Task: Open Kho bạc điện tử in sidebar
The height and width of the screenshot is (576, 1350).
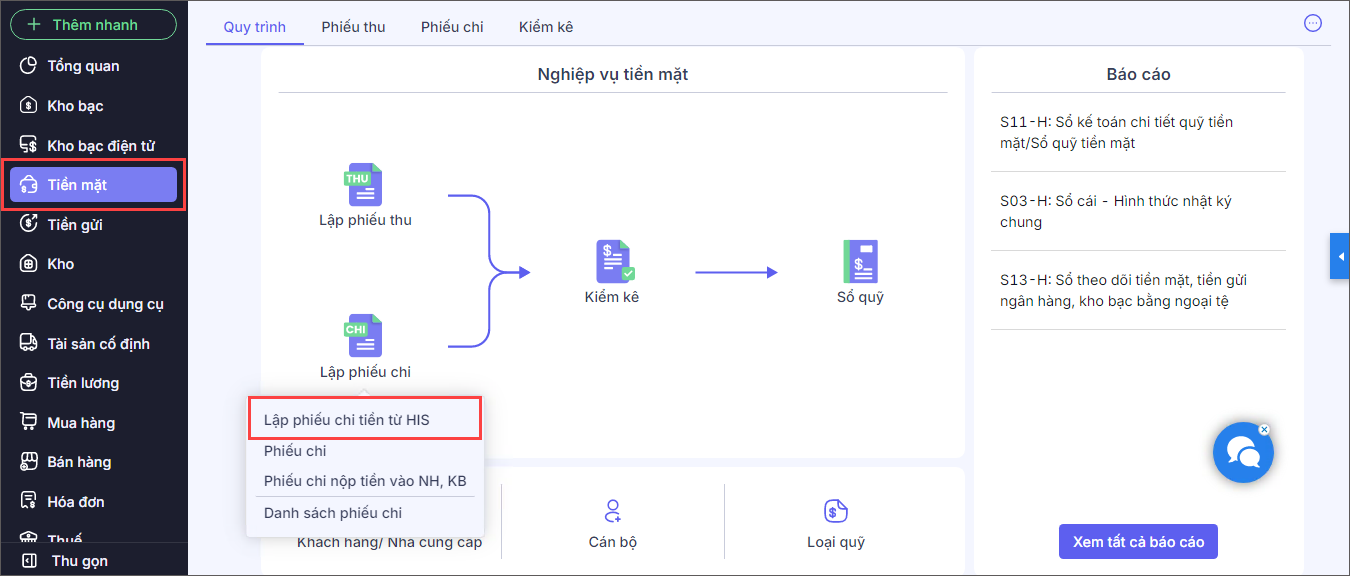Action: pos(100,146)
